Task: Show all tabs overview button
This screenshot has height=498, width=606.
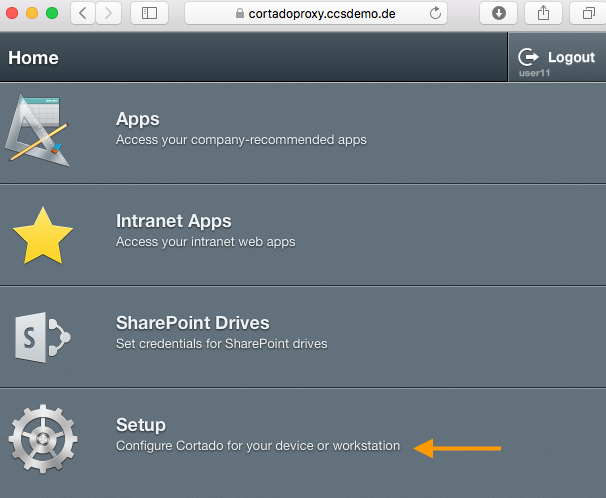Action: point(588,13)
